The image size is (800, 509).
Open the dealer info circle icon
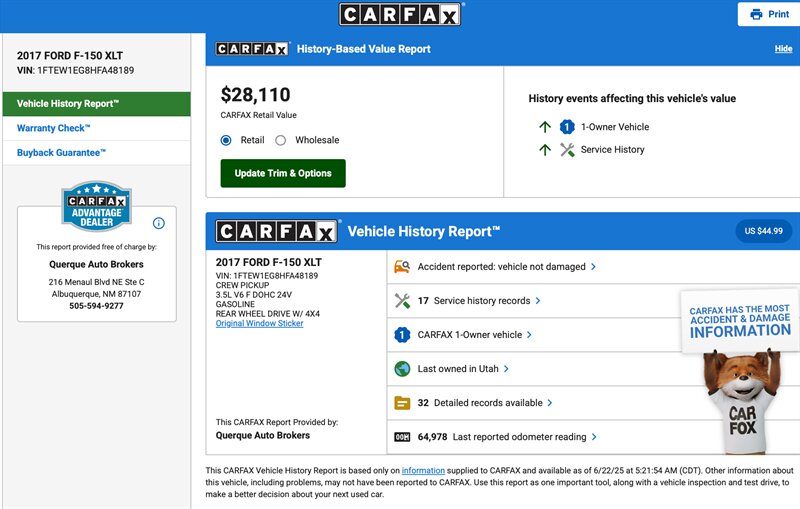[x=159, y=223]
